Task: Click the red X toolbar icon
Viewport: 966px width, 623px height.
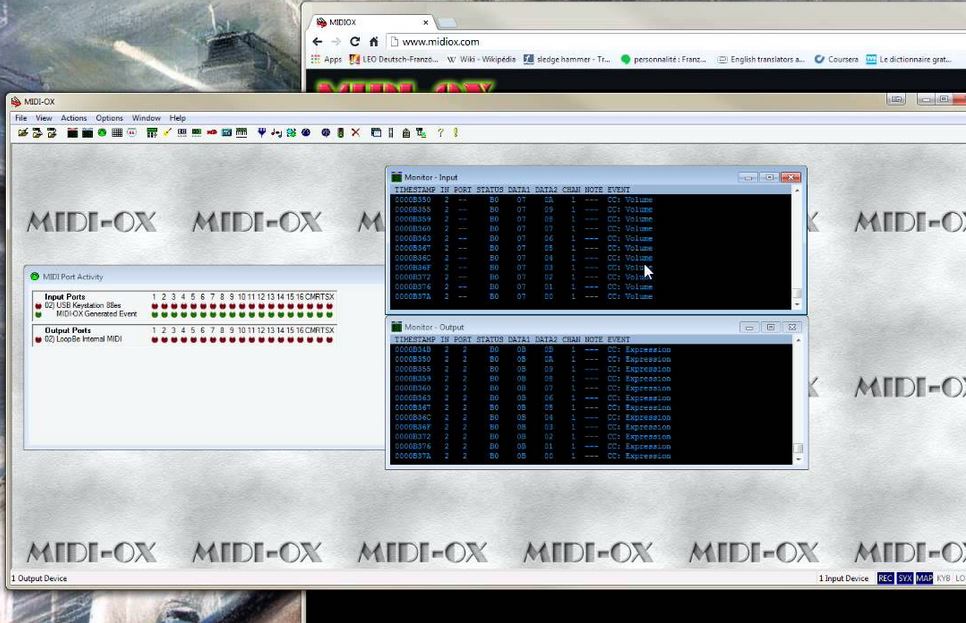Action: point(355,132)
